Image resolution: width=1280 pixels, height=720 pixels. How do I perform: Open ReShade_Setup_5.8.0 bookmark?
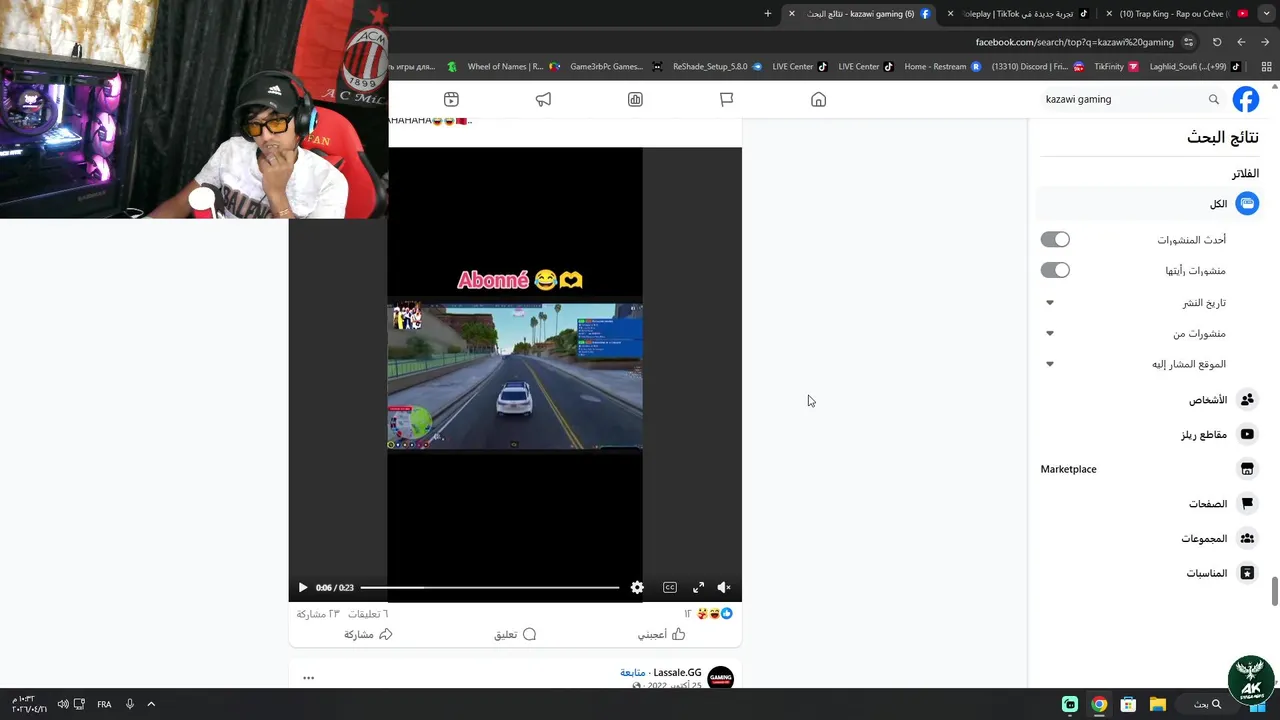click(x=717, y=67)
